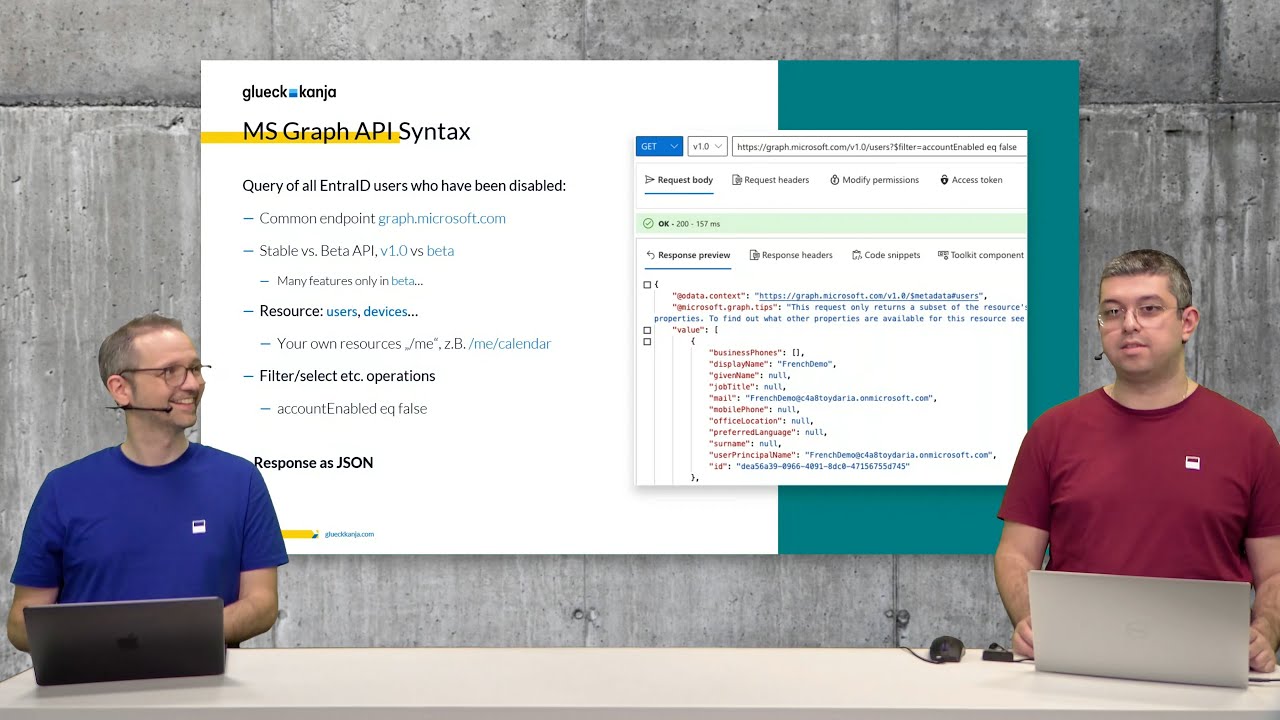The image size is (1280, 720).
Task: Click the glueckkanja logo at the slide top
Action: pos(289,92)
